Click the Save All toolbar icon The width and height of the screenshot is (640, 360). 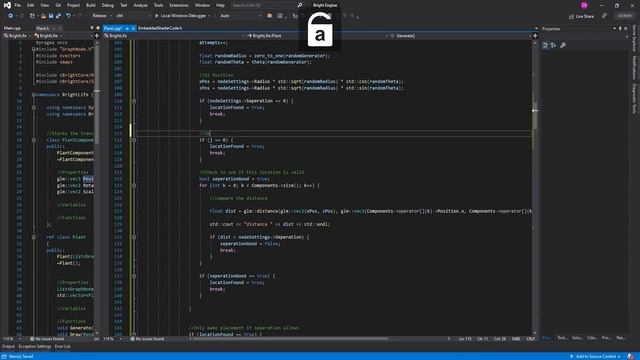coord(58,16)
